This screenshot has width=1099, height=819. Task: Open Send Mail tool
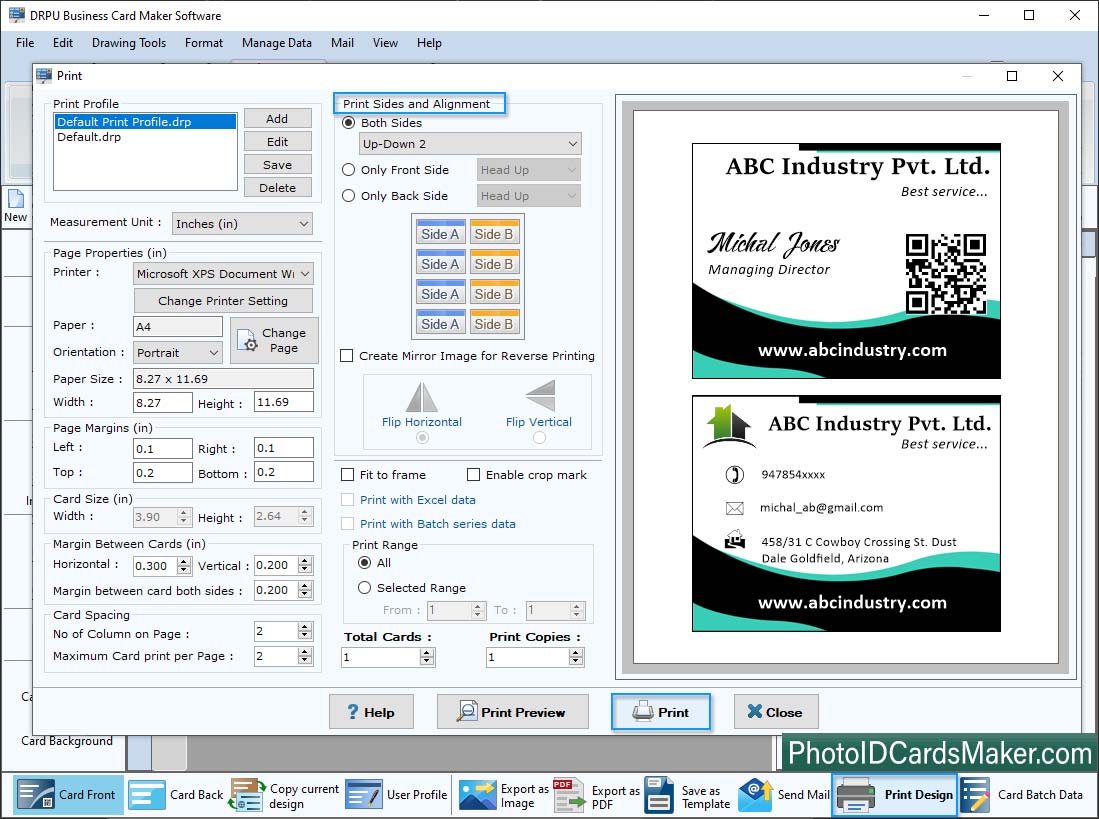[x=784, y=794]
